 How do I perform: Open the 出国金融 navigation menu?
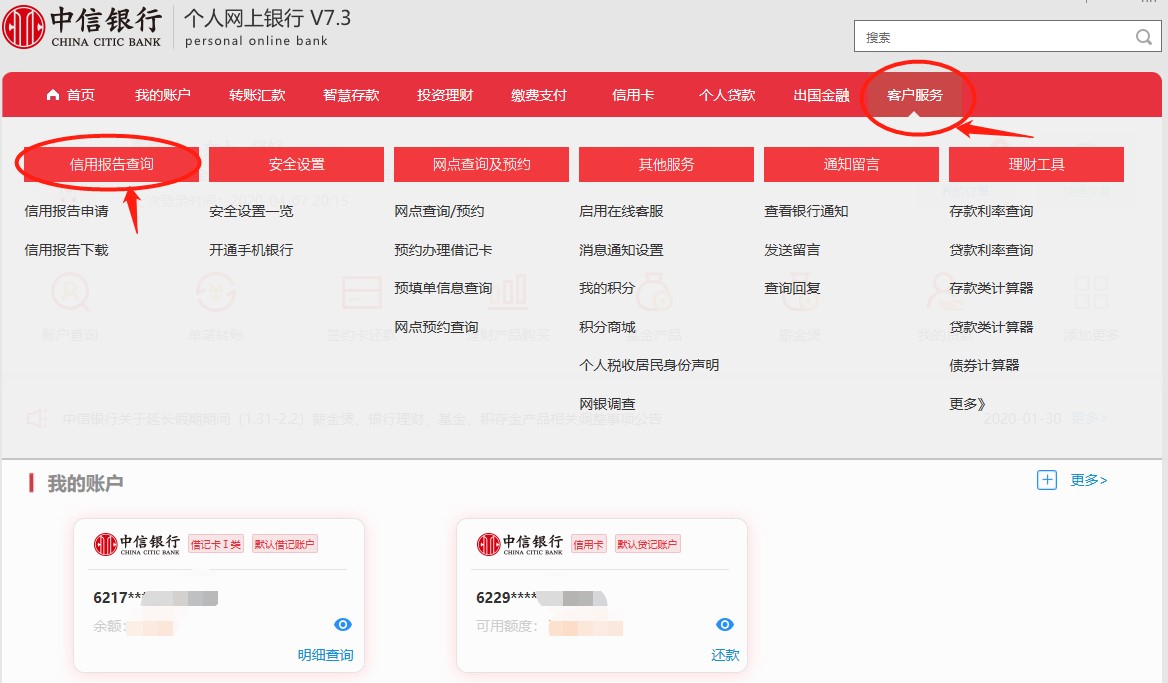821,95
